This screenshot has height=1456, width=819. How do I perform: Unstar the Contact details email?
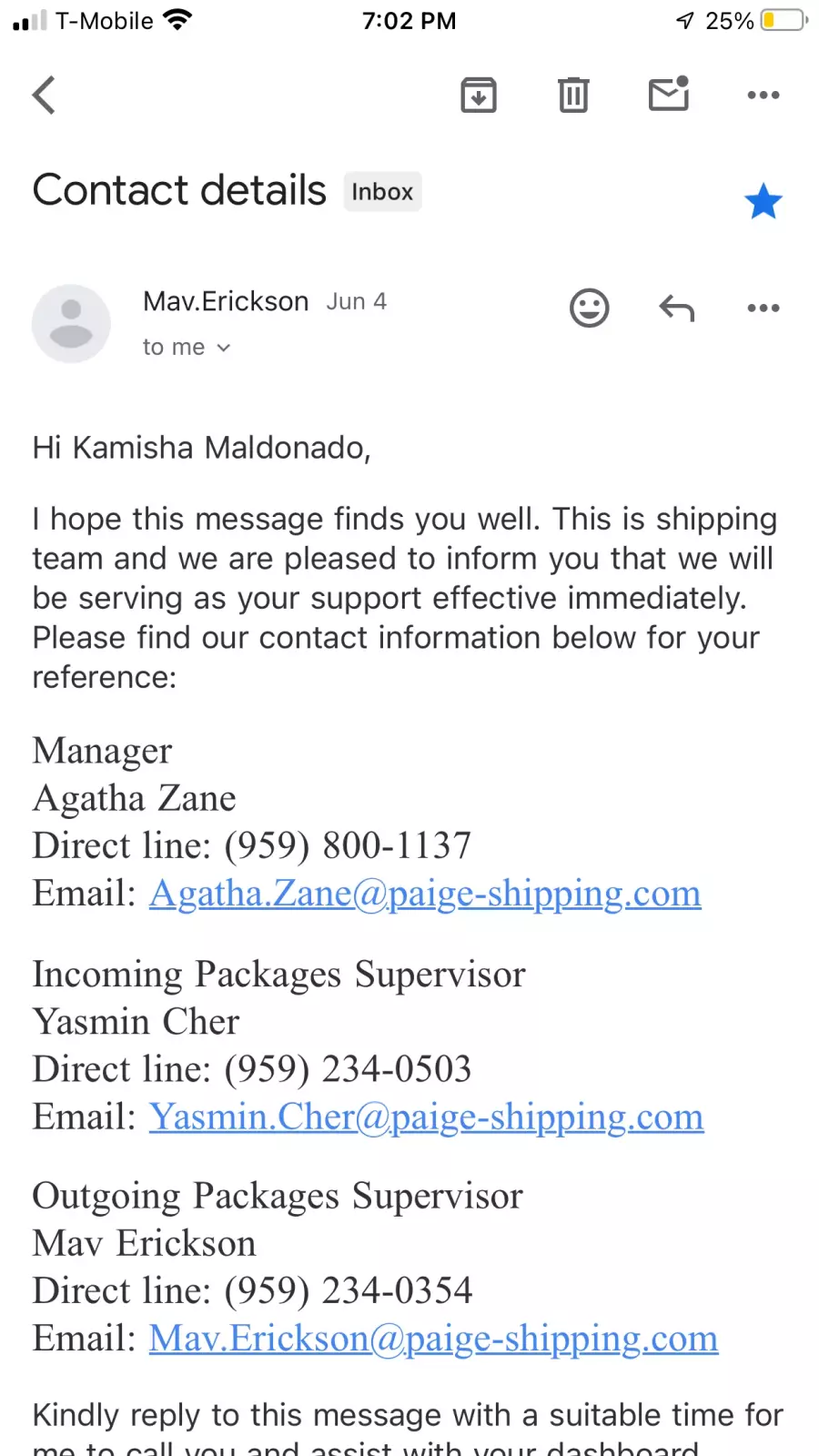(763, 201)
